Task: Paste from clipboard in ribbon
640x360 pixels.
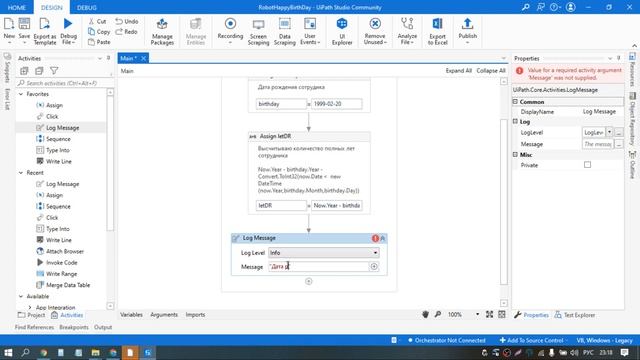Action: (x=99, y=42)
